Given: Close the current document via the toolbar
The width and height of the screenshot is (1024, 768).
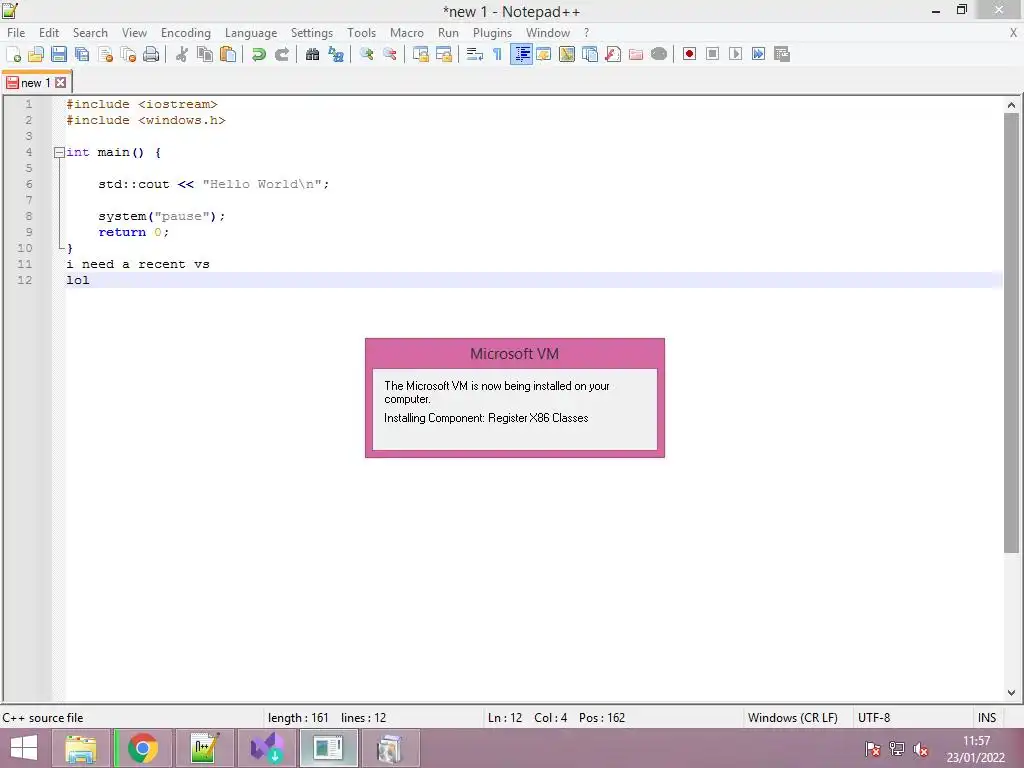Looking at the screenshot, I should pos(106,54).
